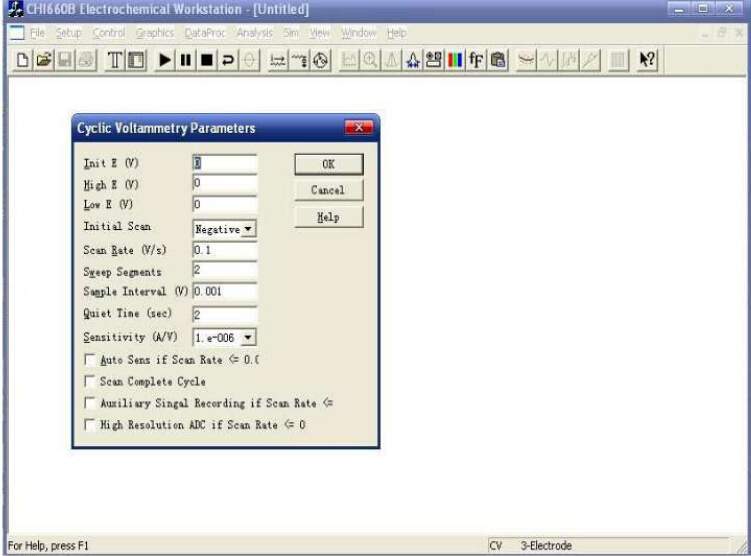
Task: Click the CV text in status bar
Action: click(496, 545)
